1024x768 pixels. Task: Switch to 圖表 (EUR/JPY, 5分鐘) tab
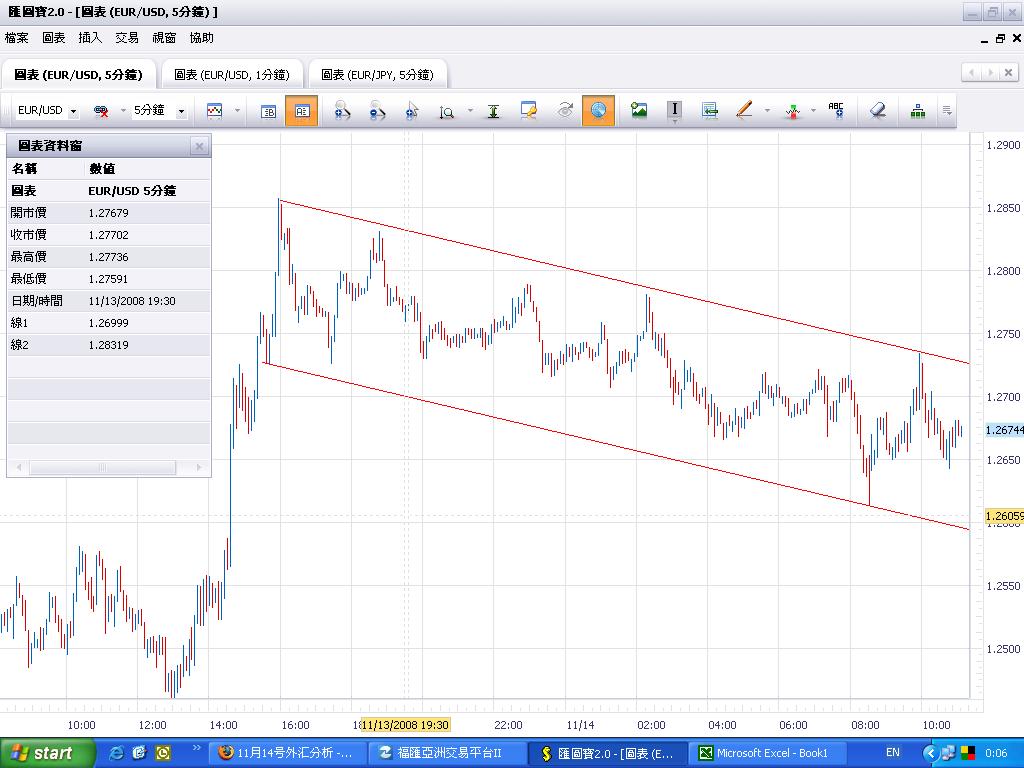tap(377, 74)
